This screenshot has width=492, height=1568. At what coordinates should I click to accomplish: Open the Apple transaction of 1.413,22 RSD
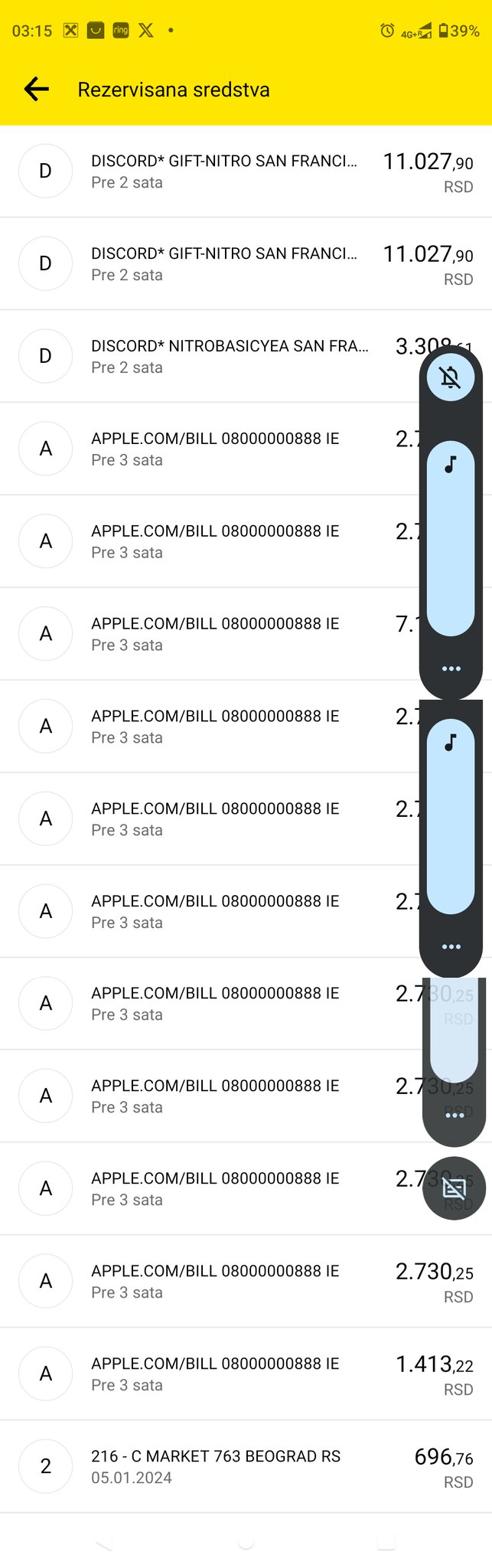(x=246, y=1374)
